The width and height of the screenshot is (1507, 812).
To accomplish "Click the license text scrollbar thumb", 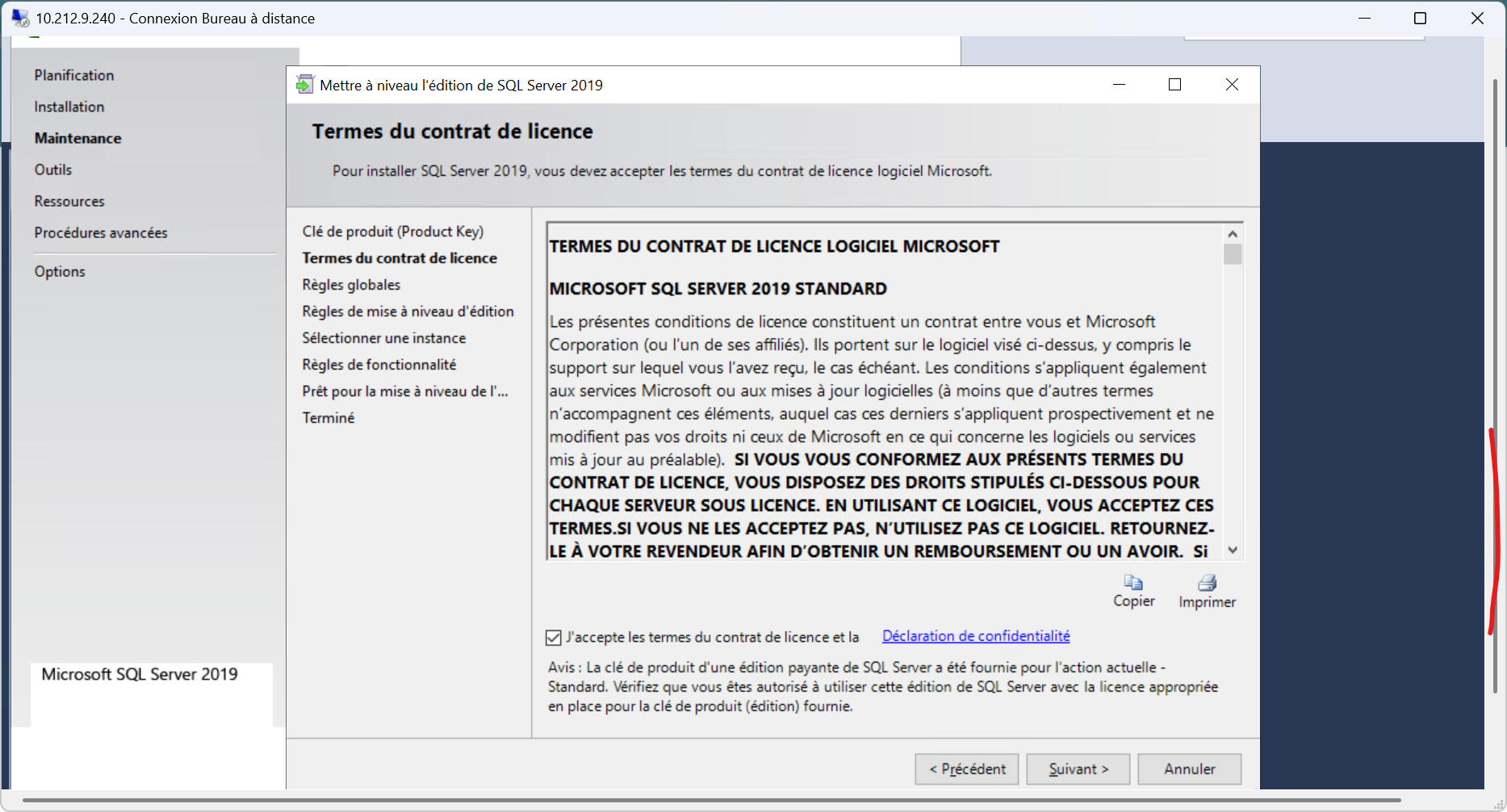I will [1233, 254].
